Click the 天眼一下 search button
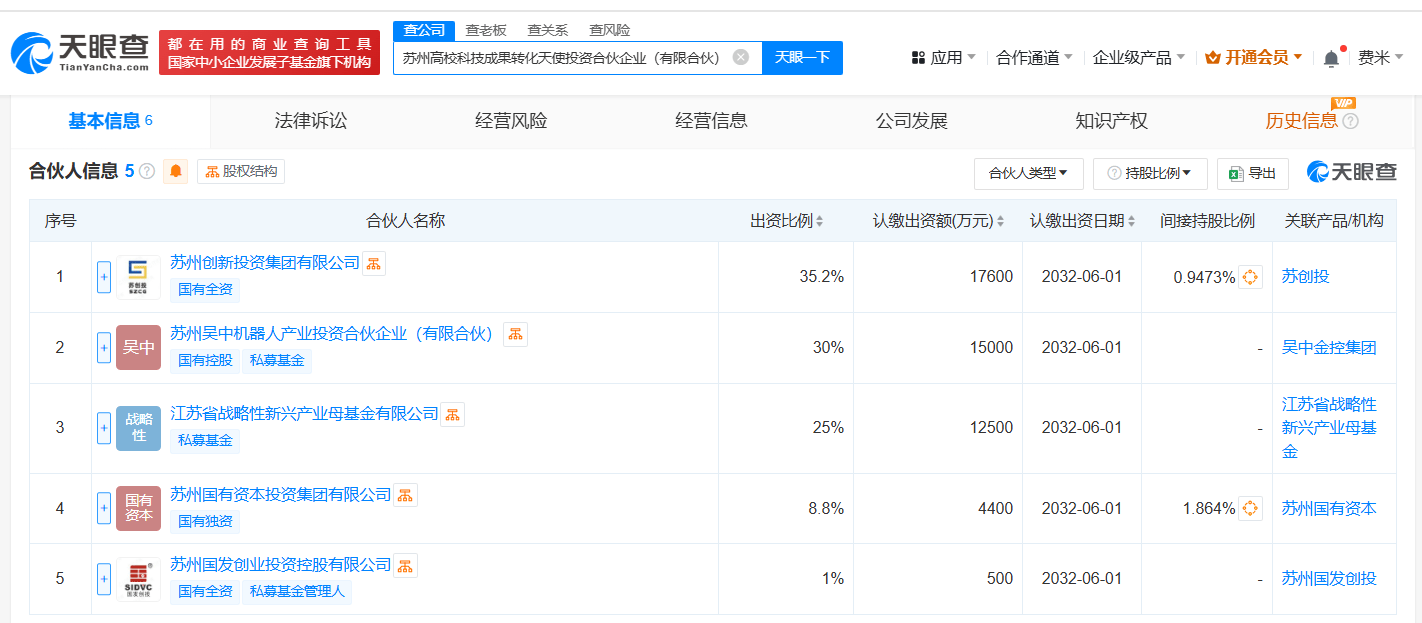The image size is (1422, 623). (x=802, y=57)
